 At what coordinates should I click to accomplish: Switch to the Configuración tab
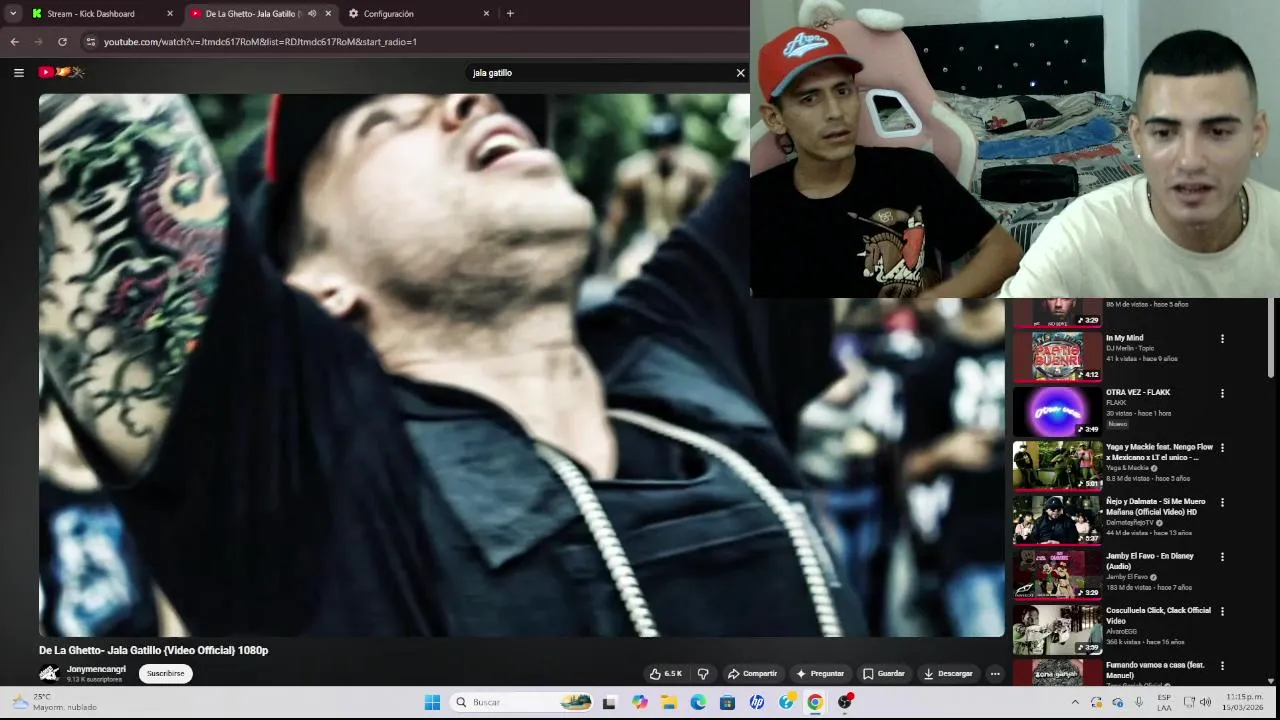388,14
